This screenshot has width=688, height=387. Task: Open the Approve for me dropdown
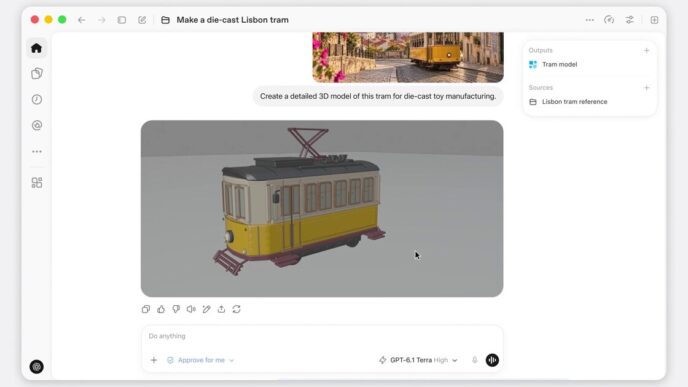point(201,360)
